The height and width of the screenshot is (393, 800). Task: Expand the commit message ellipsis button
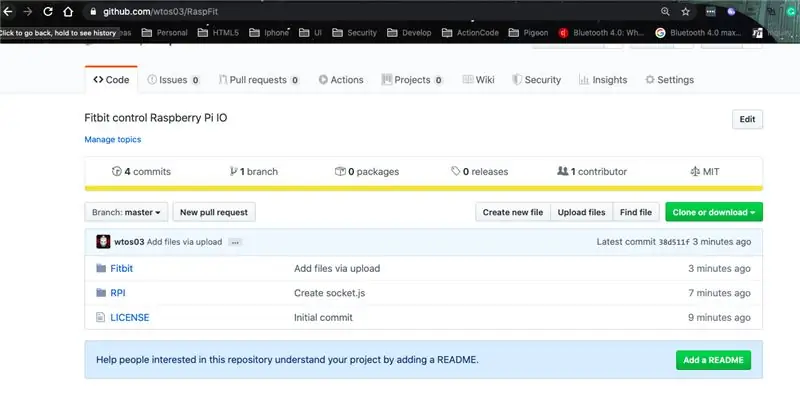point(235,242)
